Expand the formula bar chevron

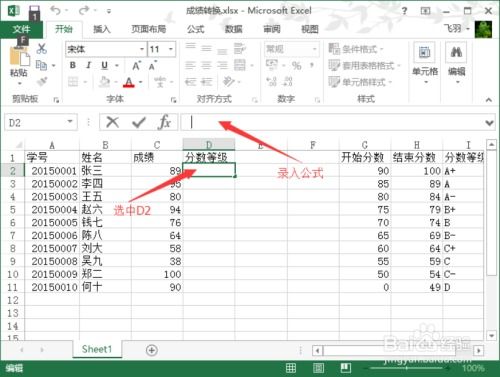tap(489, 123)
